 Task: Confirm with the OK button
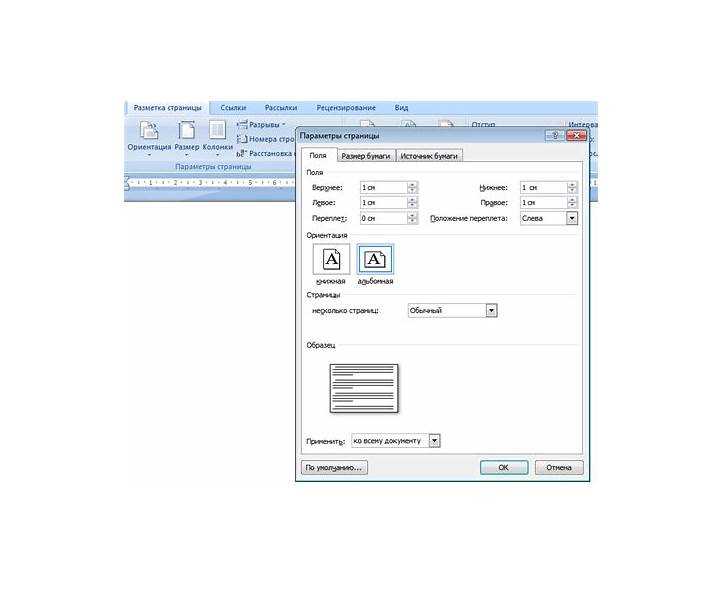504,467
